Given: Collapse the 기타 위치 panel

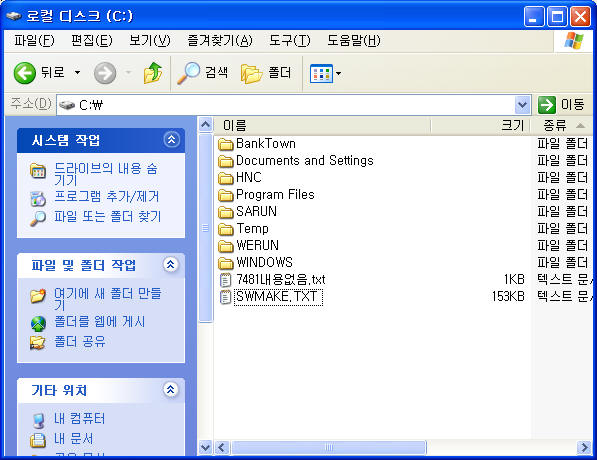Looking at the screenshot, I should point(171,389).
